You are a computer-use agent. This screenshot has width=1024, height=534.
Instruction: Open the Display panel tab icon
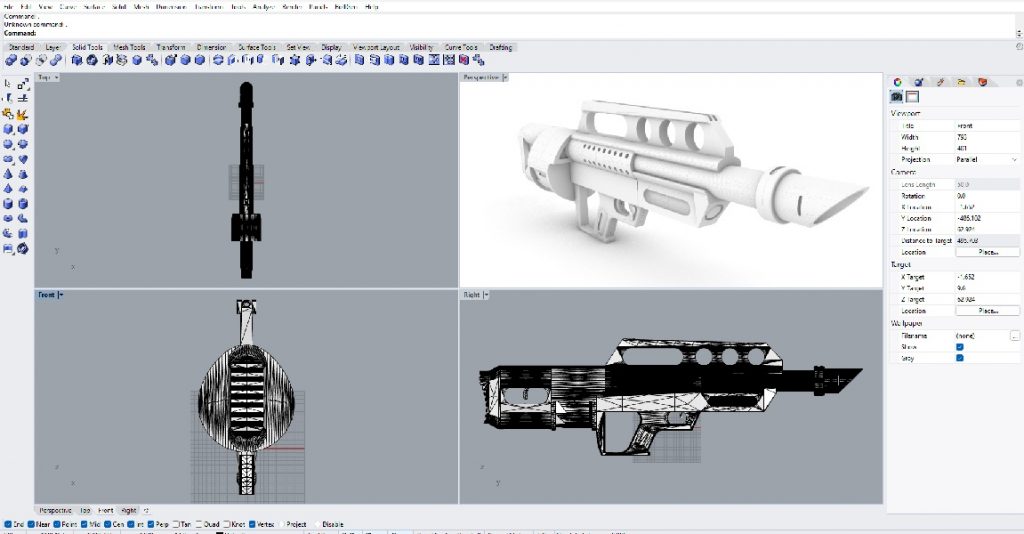click(918, 81)
